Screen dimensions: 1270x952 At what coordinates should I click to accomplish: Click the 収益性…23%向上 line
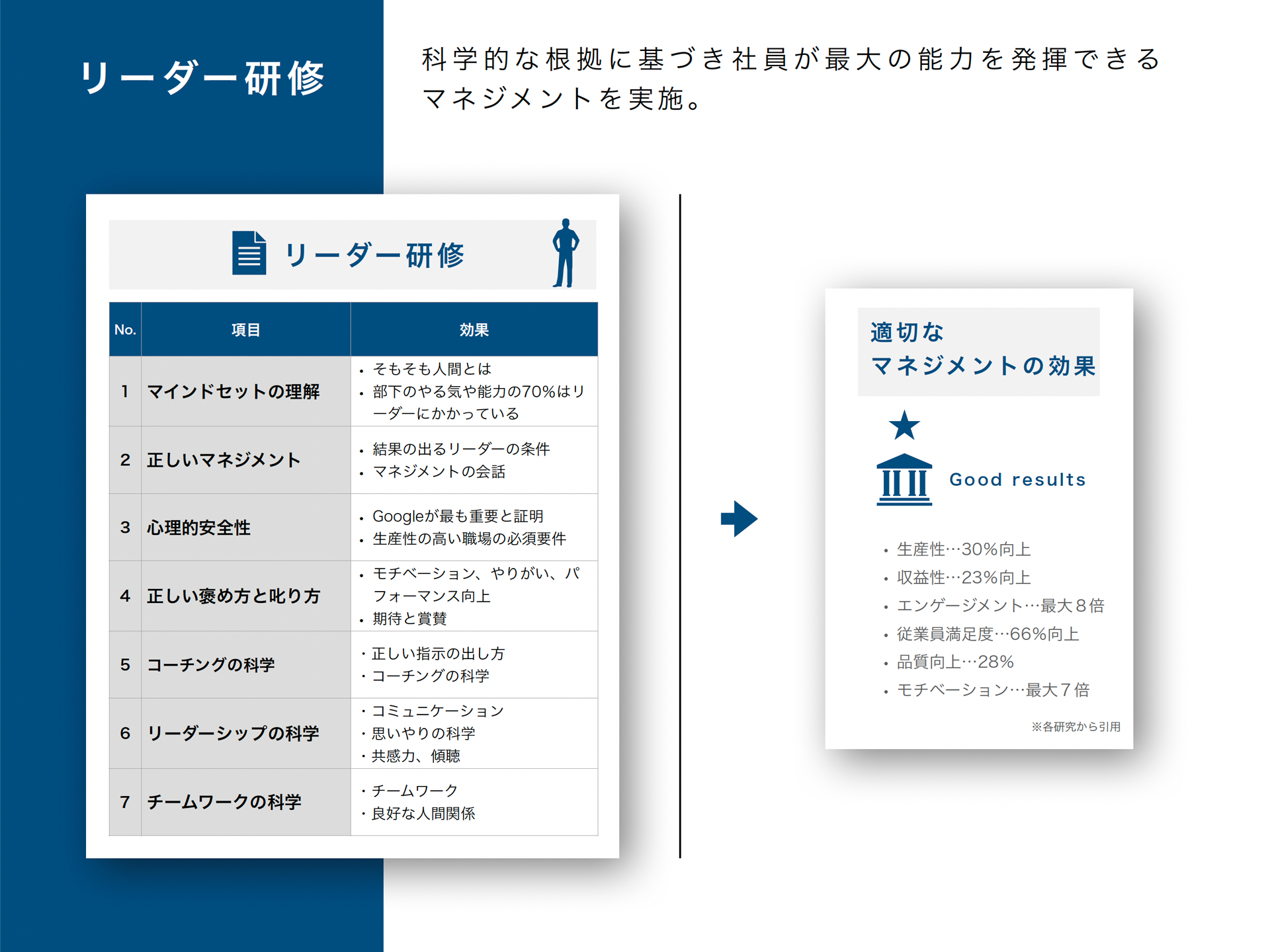[963, 578]
